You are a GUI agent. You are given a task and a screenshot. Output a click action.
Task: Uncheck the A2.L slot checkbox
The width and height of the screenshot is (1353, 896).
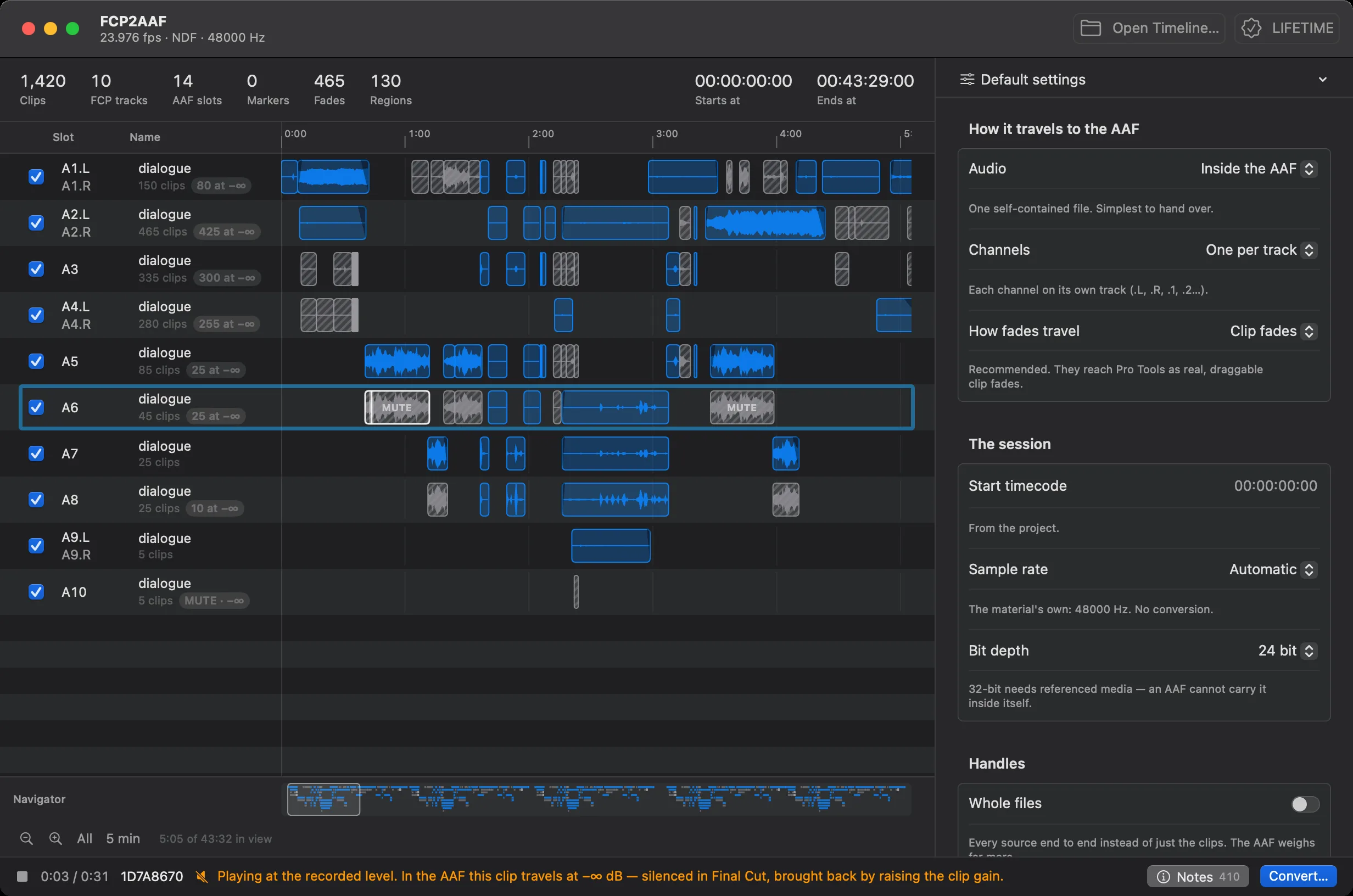click(x=36, y=223)
